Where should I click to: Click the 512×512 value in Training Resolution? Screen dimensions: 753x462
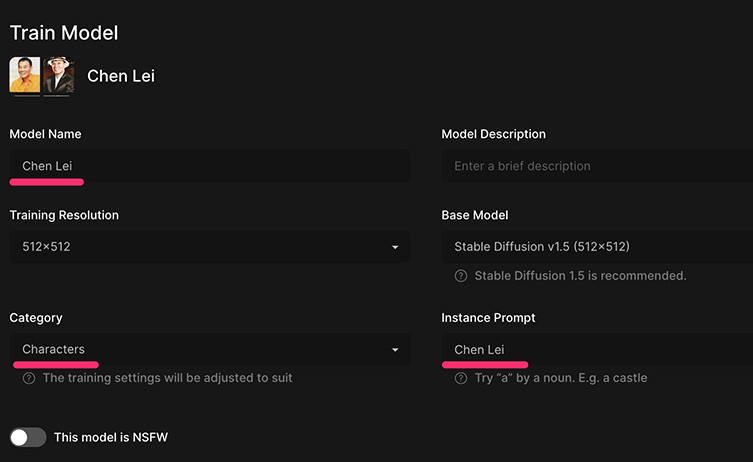(48, 247)
